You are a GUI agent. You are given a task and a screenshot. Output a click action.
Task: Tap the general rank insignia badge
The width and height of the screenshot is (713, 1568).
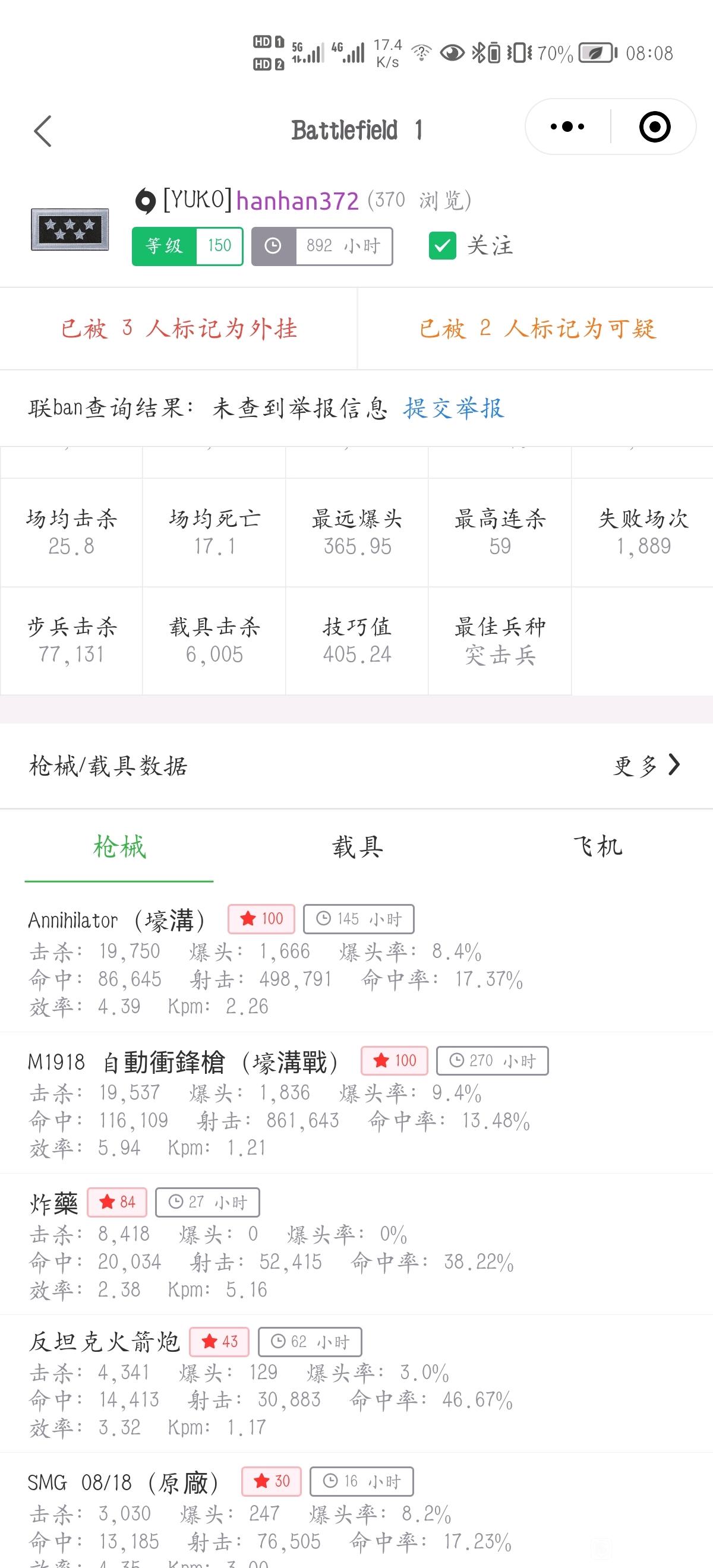pyautogui.click(x=70, y=229)
